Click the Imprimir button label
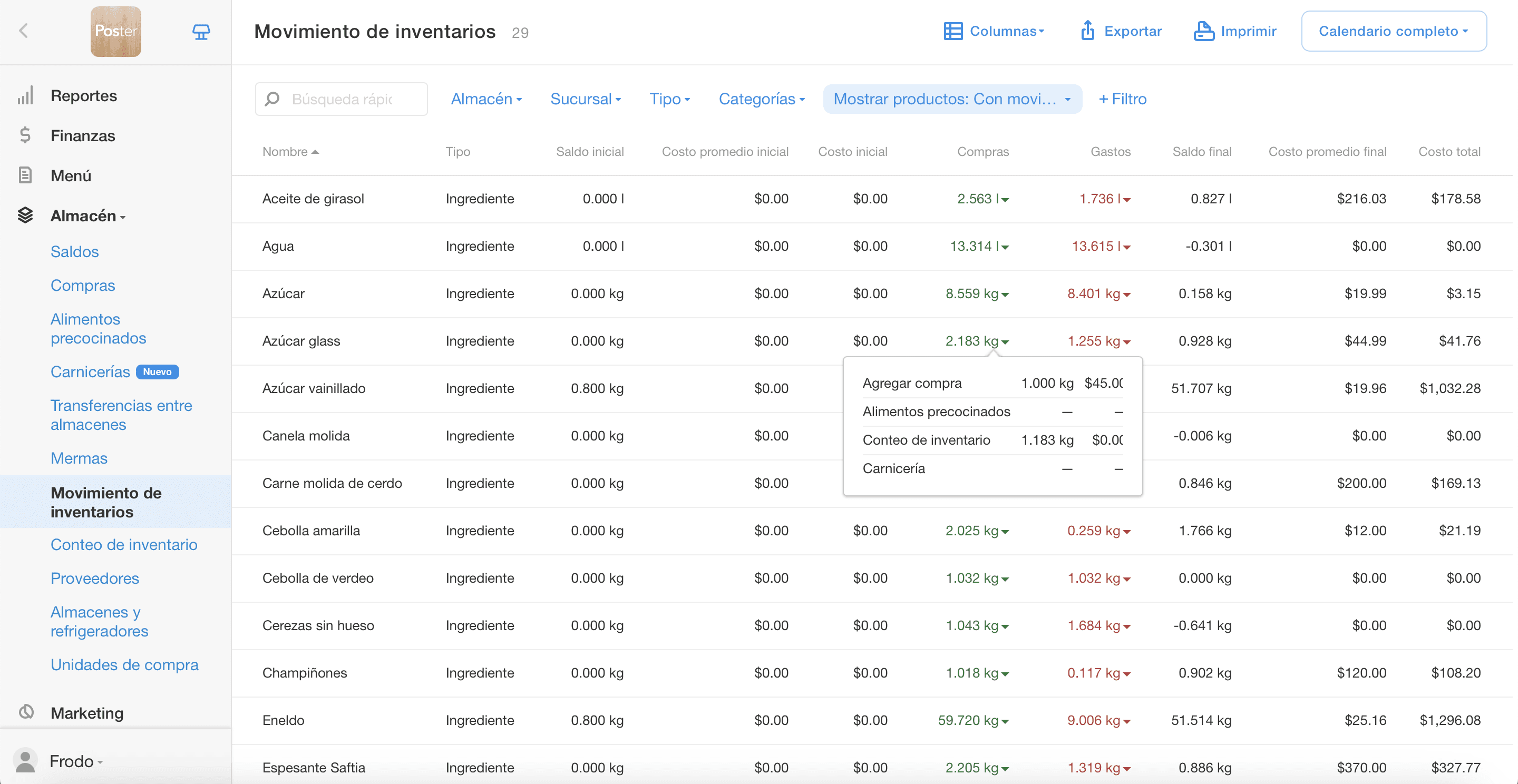Screen dimensions: 1518x784 (1248, 31)
